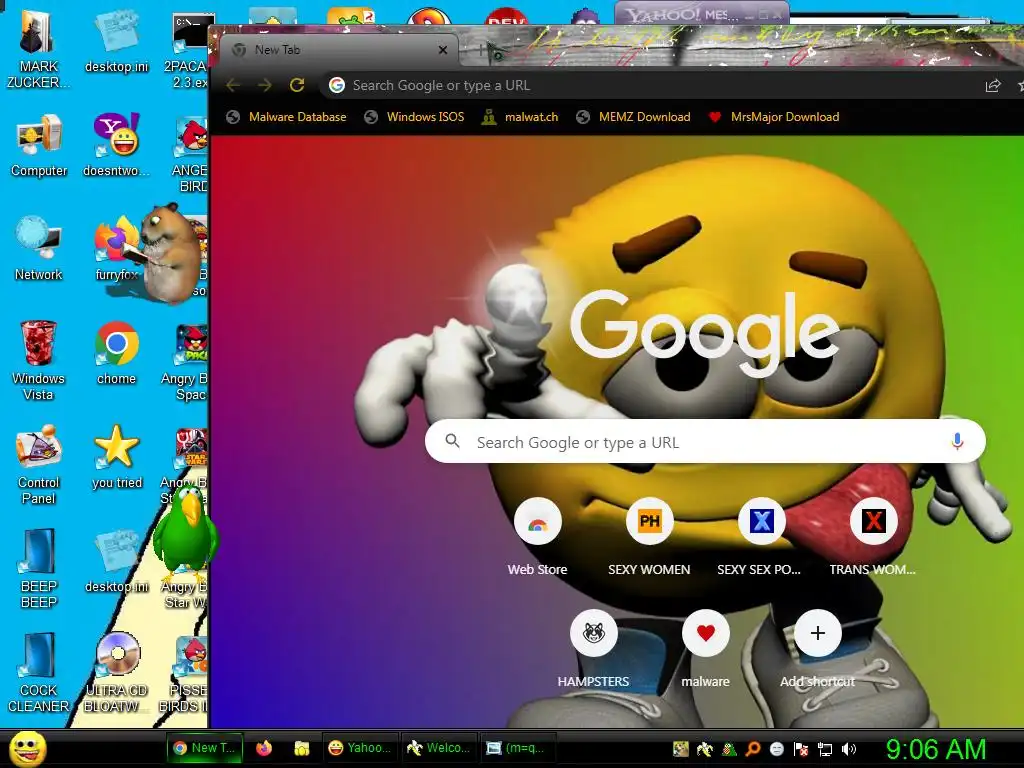Select the doesntwo... Yahoo desktop icon
This screenshot has width=1024, height=768.
(x=116, y=145)
